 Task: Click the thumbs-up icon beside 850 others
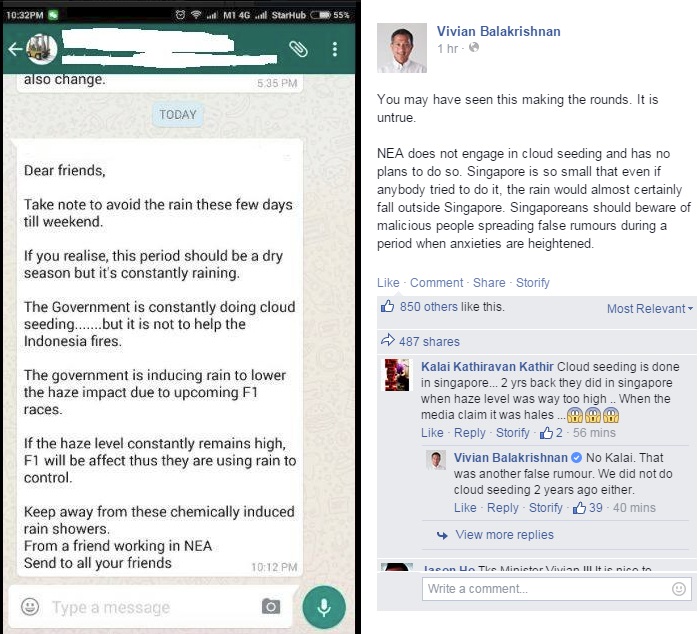point(387,306)
